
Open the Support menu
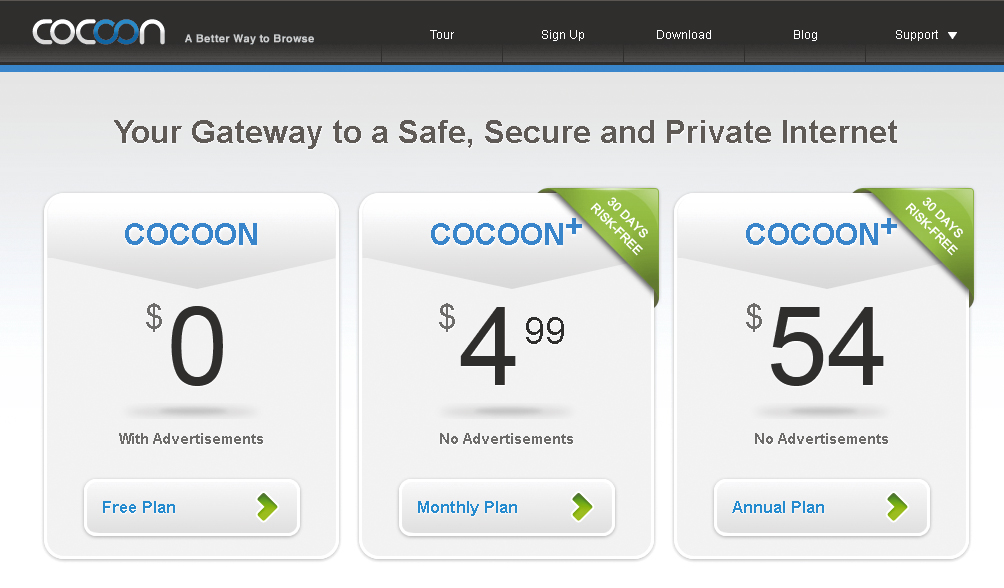[917, 35]
